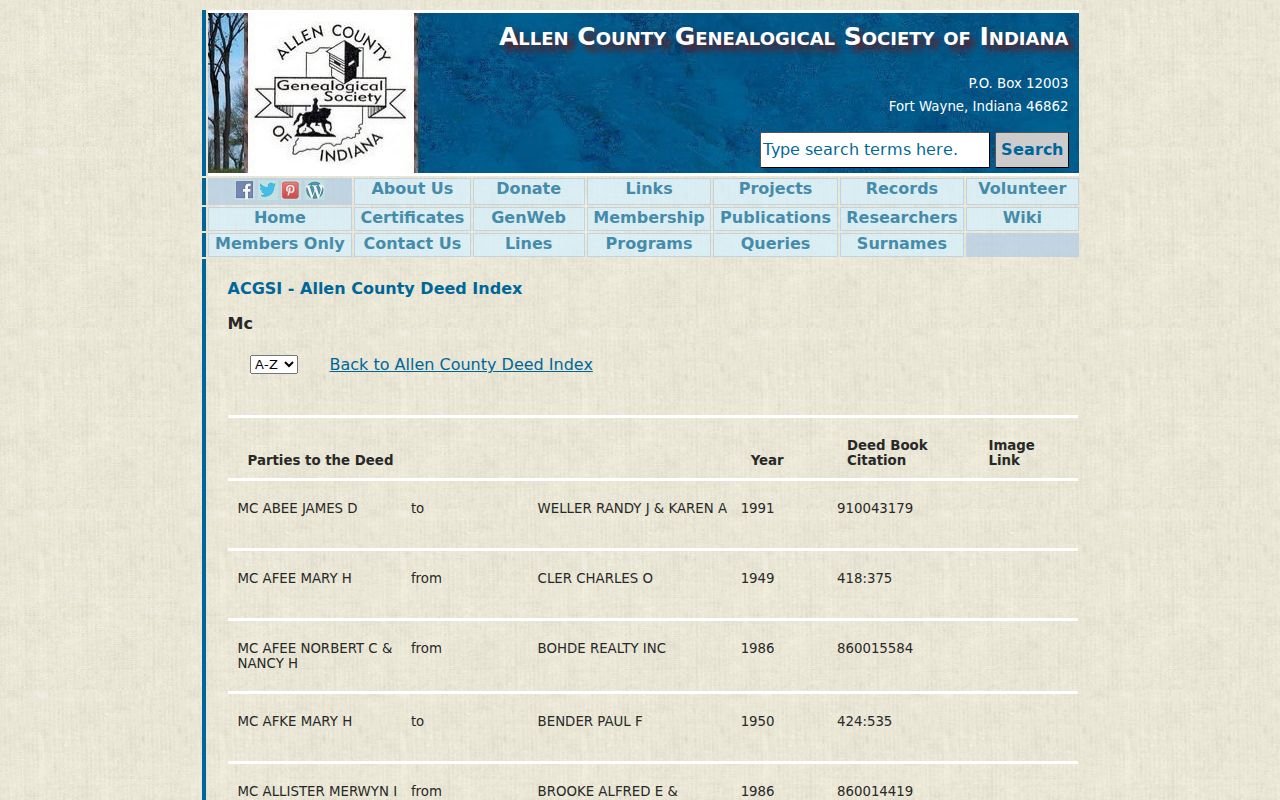This screenshot has height=800, width=1280.
Task: Select the MC ABEE JAMES D entry
Action: [x=297, y=508]
